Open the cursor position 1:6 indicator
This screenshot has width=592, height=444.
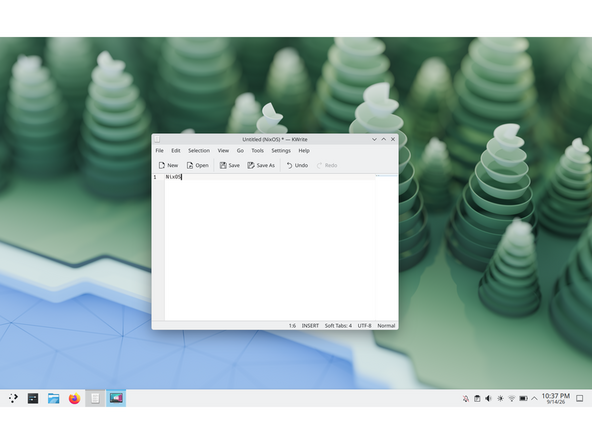292,325
